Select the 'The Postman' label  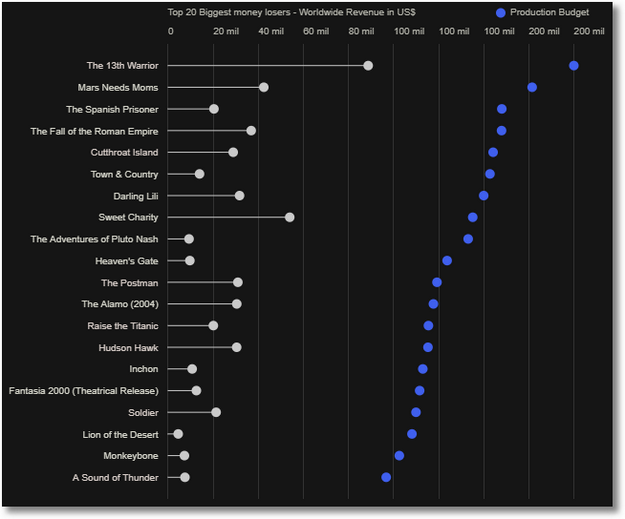[x=130, y=283]
